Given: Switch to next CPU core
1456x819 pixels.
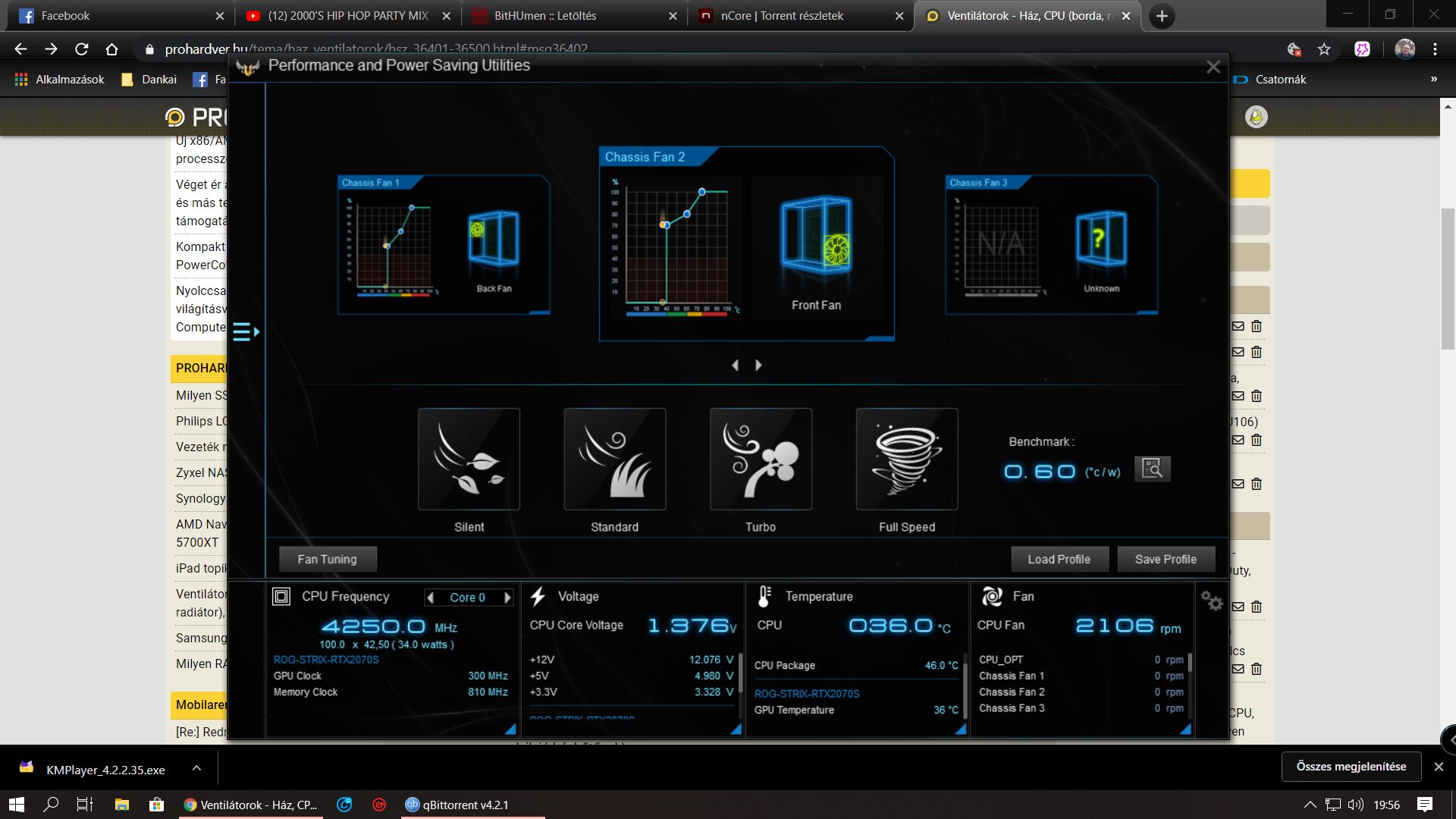Looking at the screenshot, I should 507,598.
